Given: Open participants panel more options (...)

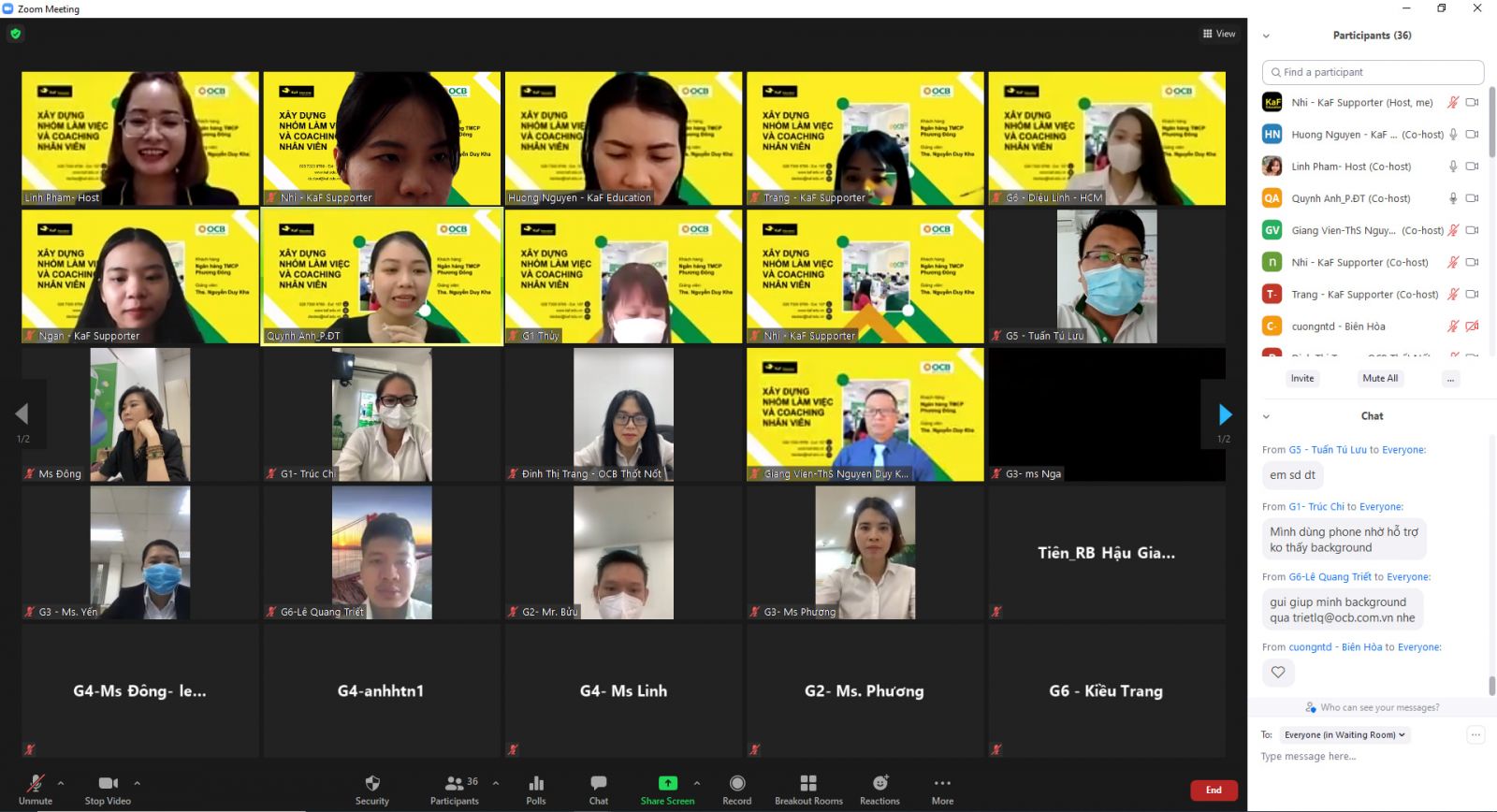Looking at the screenshot, I should [1451, 378].
